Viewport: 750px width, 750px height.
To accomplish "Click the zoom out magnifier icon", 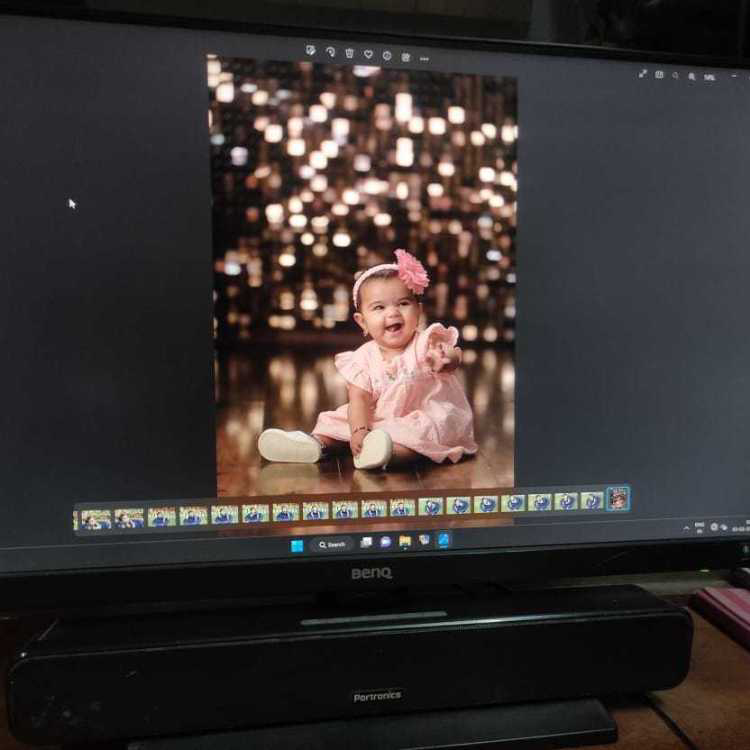I will click(676, 75).
